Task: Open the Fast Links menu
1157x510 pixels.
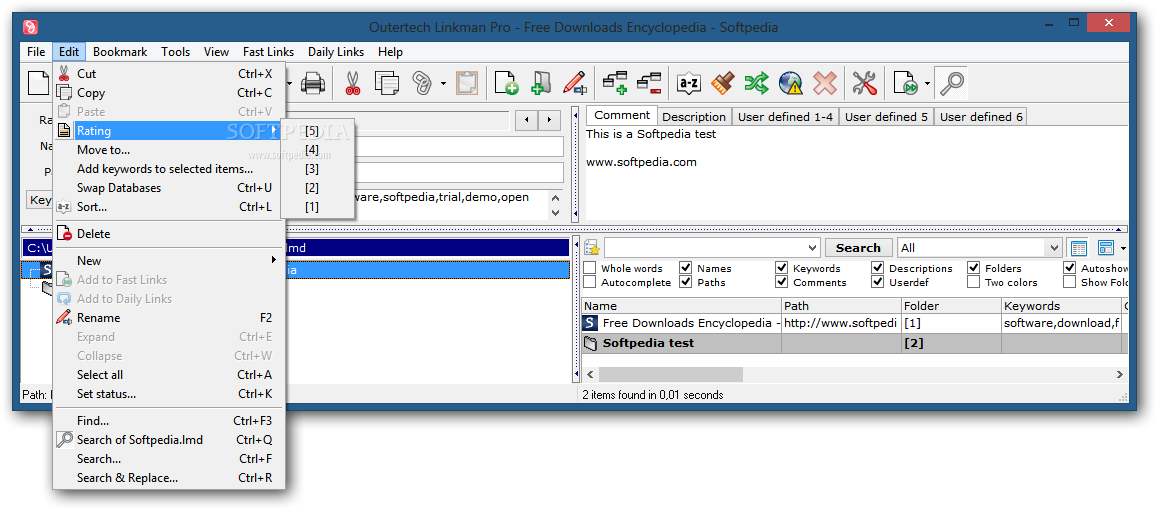Action: click(x=269, y=52)
